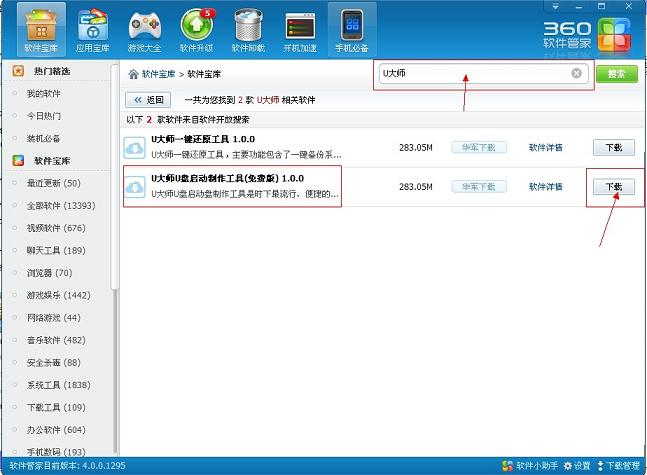Click the U大师一键还原工具 1.0.0 title
The height and width of the screenshot is (475, 647).
(203, 139)
